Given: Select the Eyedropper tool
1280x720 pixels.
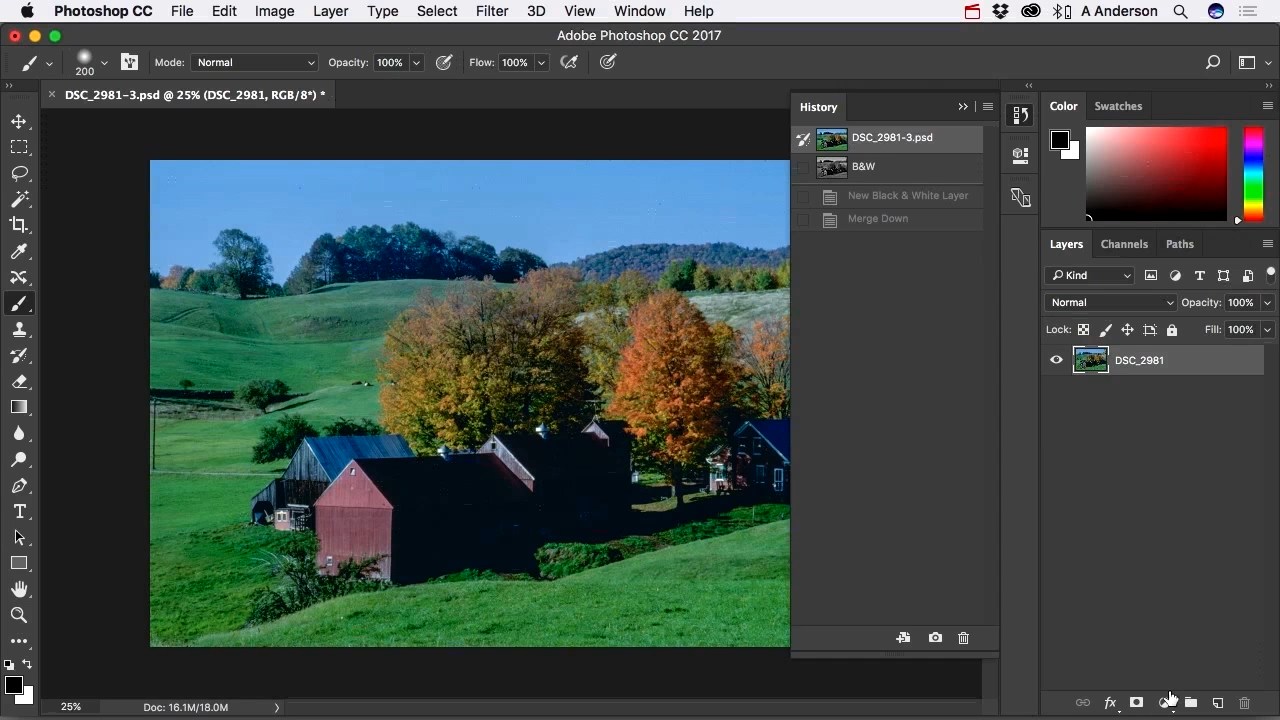Looking at the screenshot, I should tap(19, 251).
